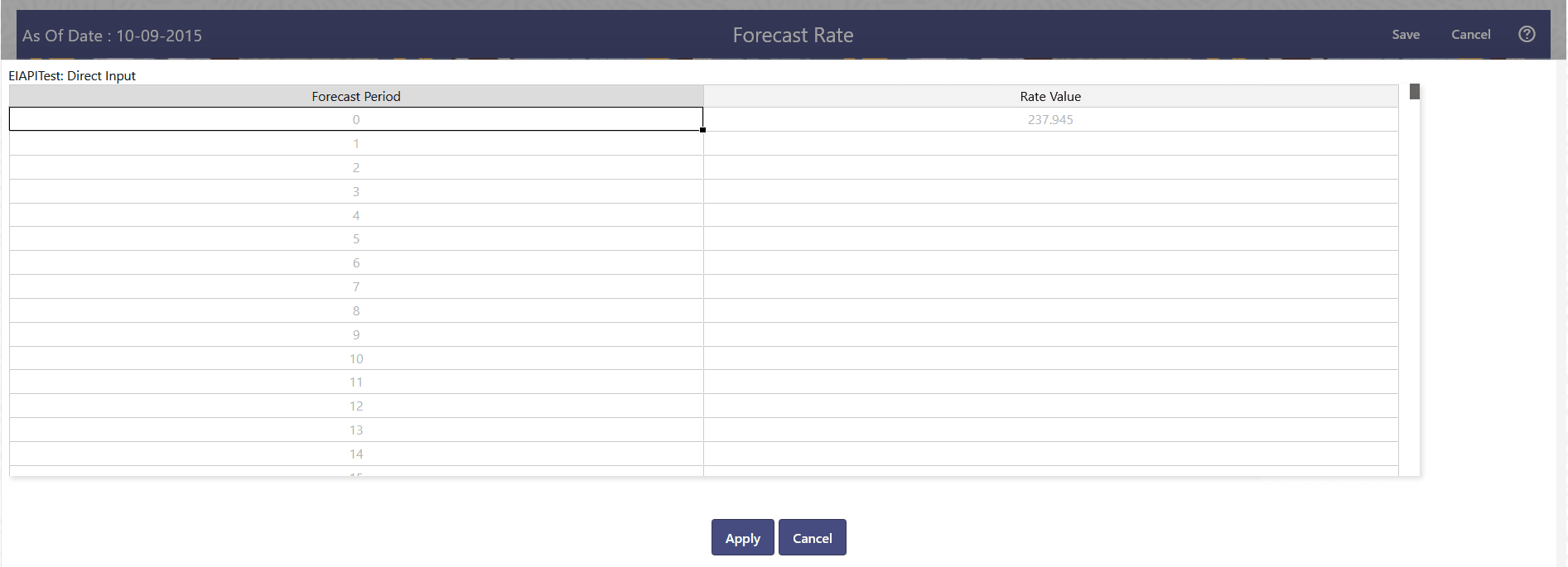Click the Forecast Period column header
Screen dimensions: 1568x567
point(356,96)
